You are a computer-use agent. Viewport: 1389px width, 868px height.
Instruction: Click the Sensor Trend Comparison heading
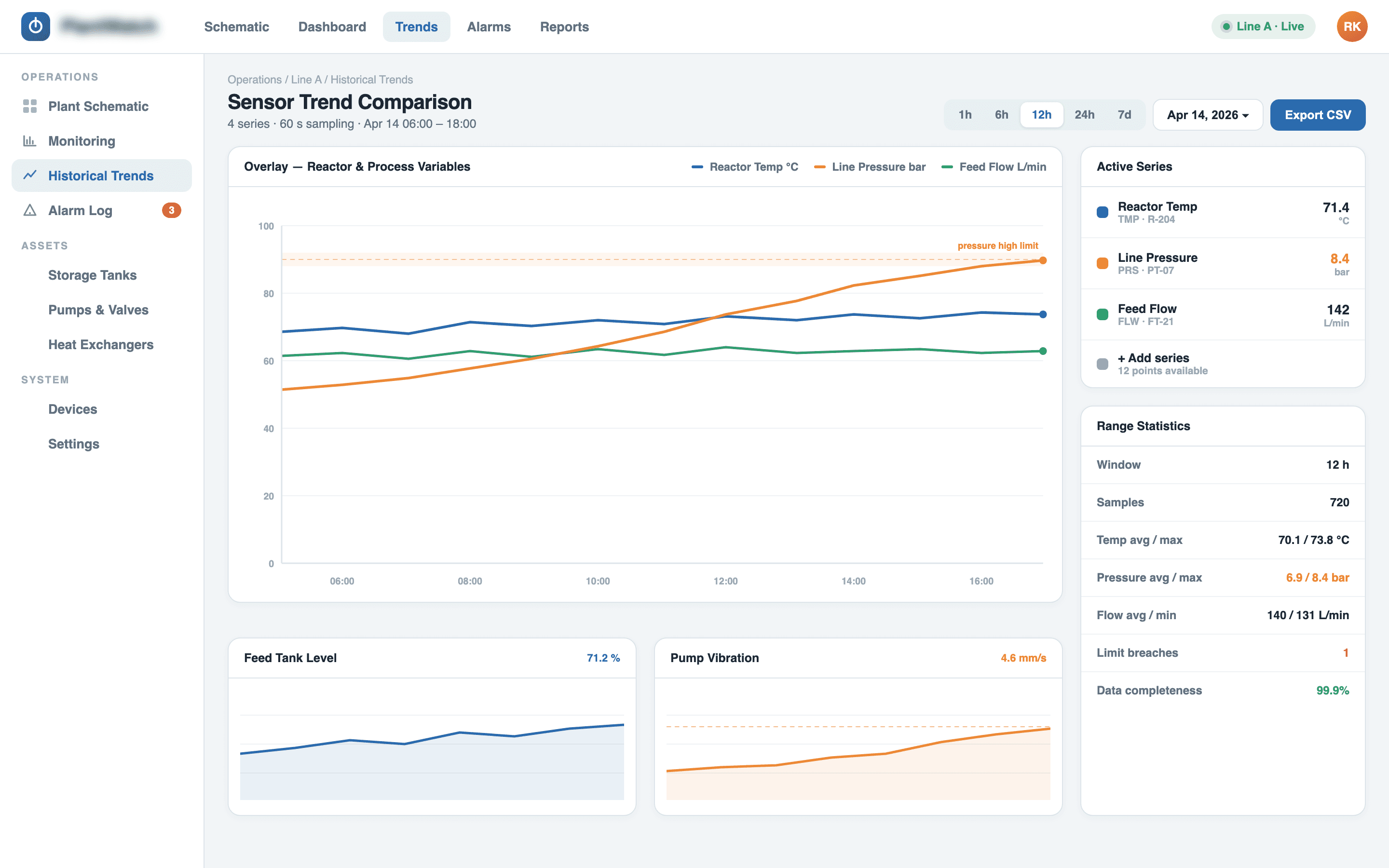(349, 102)
